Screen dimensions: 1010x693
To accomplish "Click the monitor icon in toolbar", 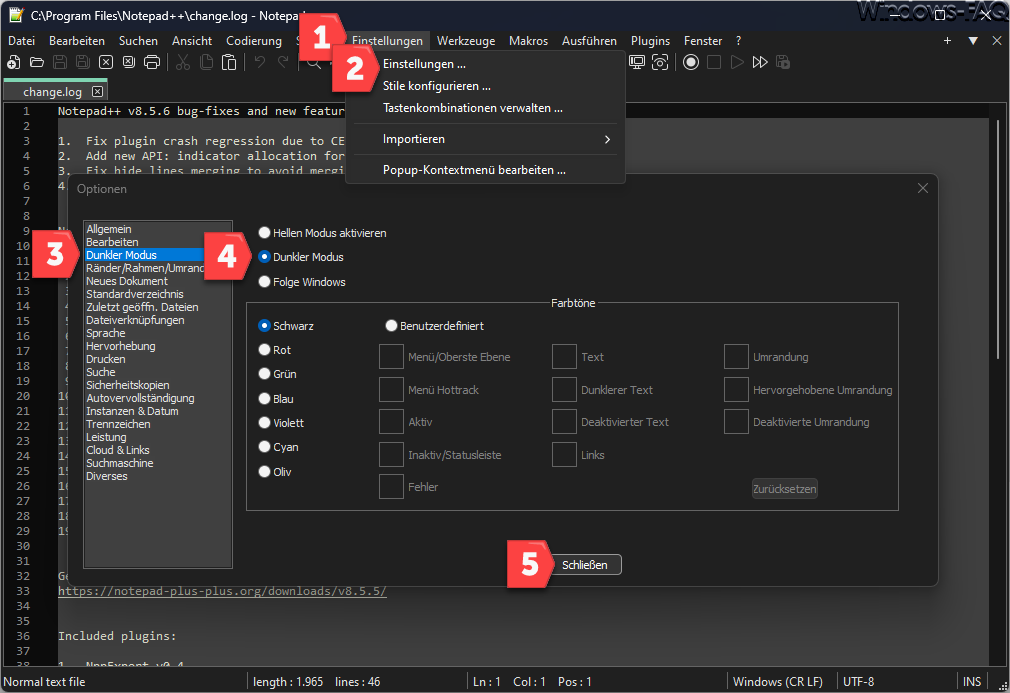I will [637, 62].
